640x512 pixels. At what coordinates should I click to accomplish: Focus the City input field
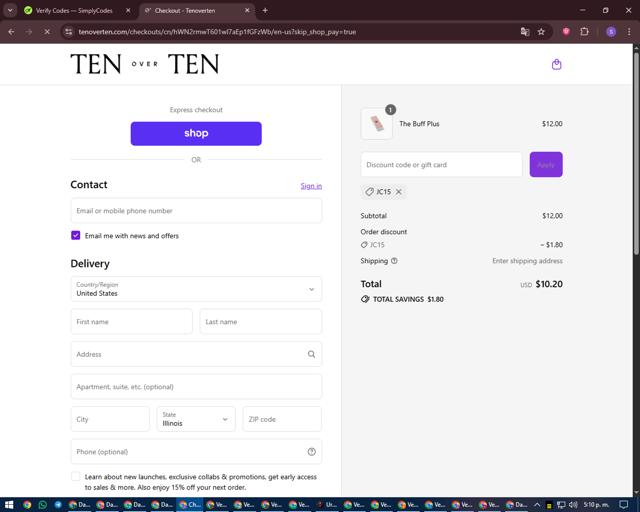coord(110,419)
